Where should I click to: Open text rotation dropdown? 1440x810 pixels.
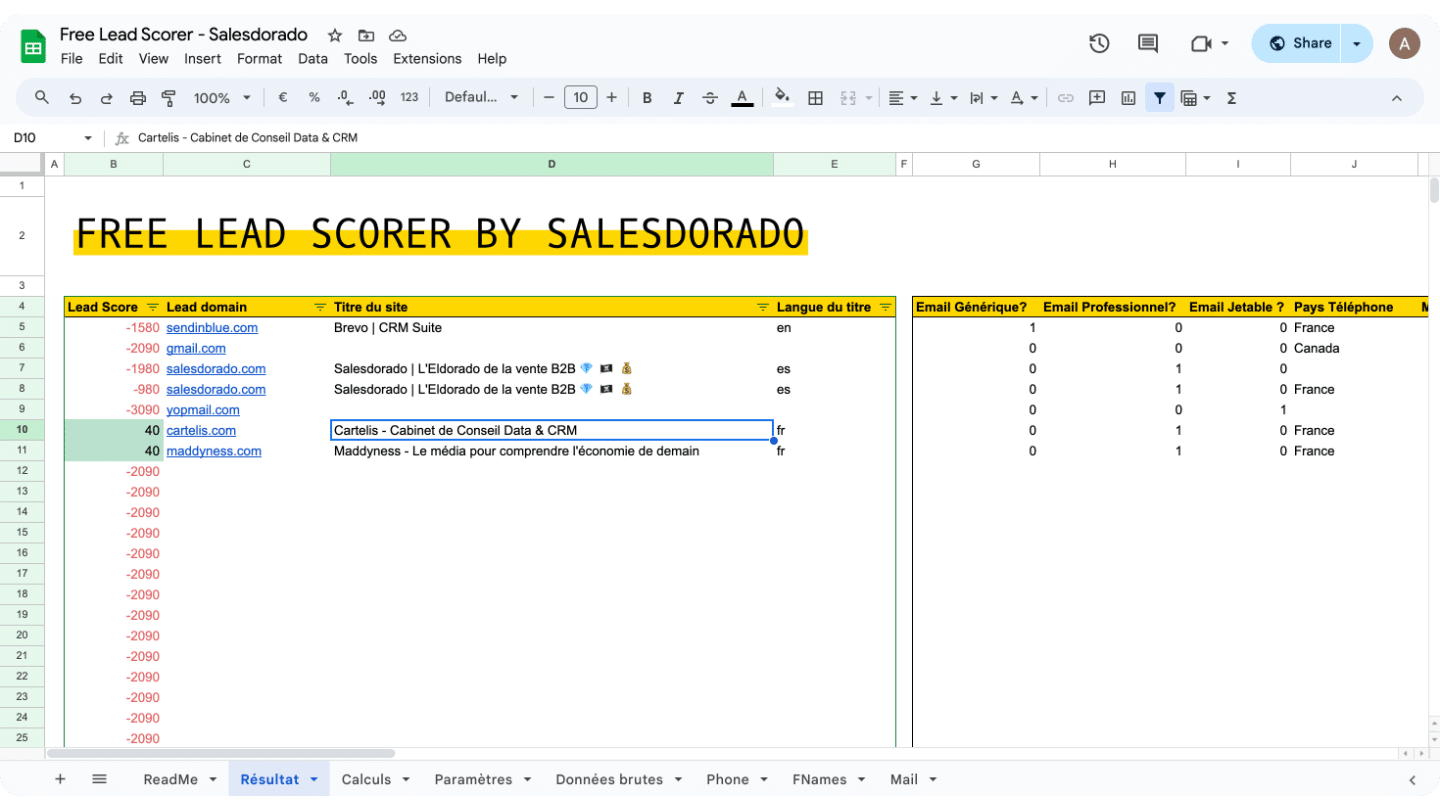1024,98
